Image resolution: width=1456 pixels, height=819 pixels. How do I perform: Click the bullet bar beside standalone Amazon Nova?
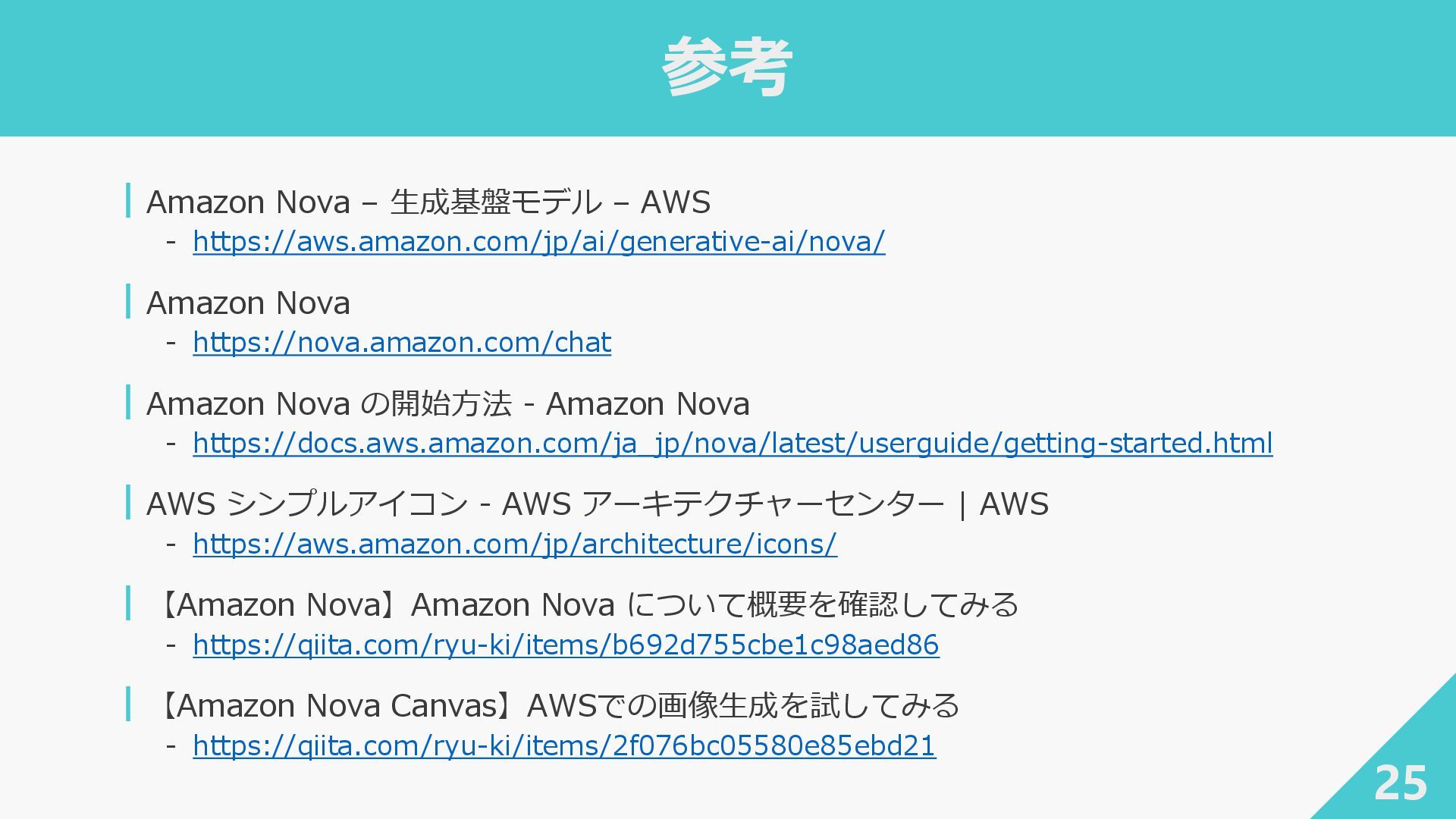(x=128, y=301)
